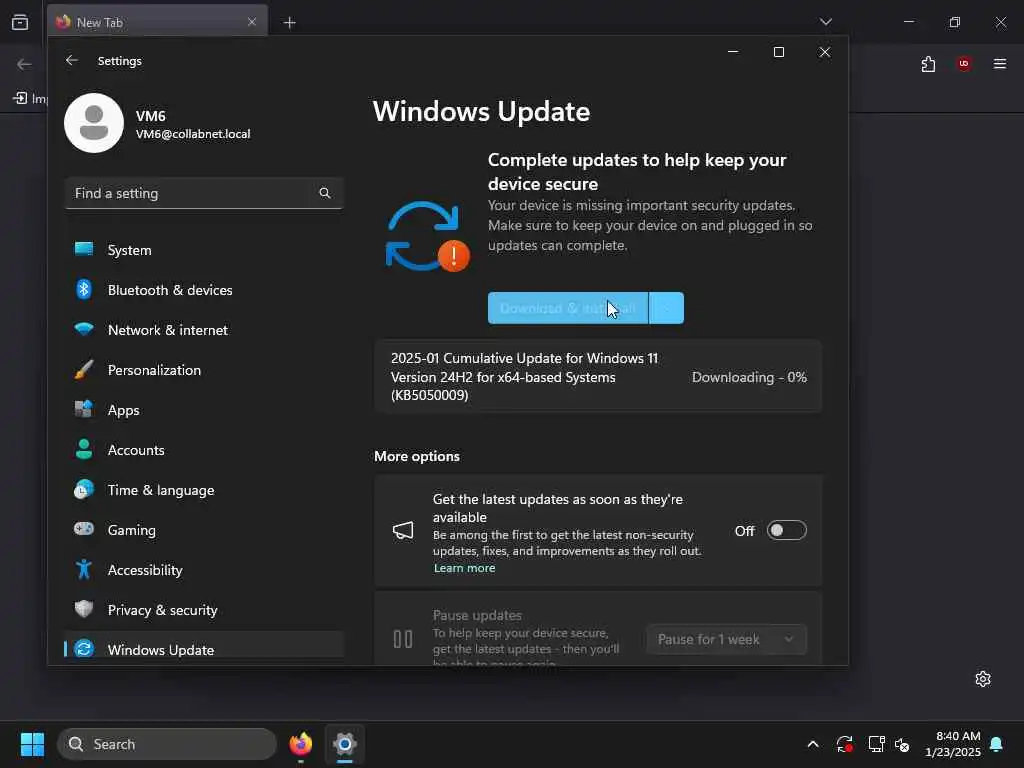The image size is (1024, 768).
Task: Click the KB5050009 cumulative update entry
Action: 598,377
